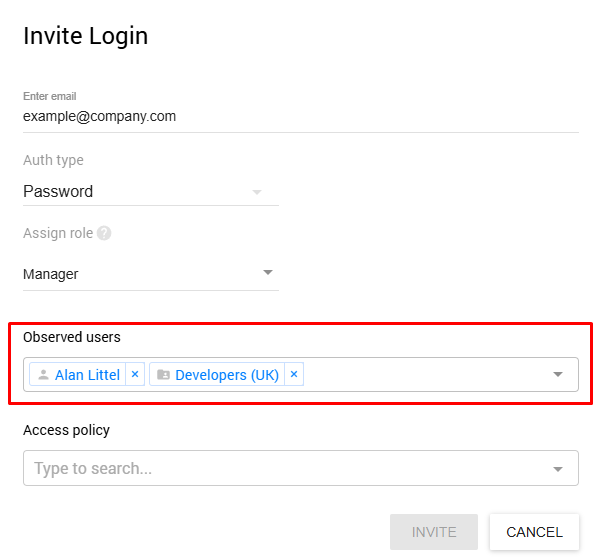604x557 pixels.
Task: Click the Access policy label
Action: click(x=66, y=430)
